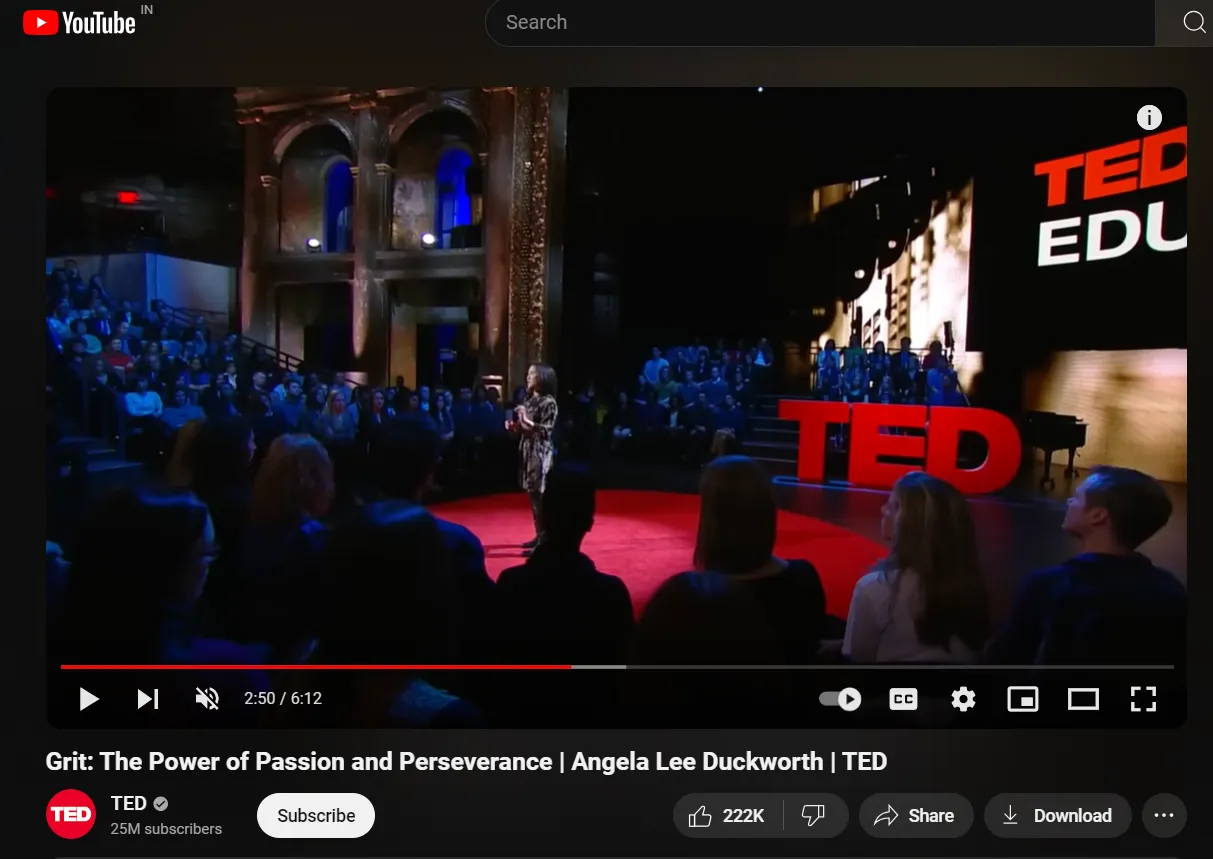Open the TED channel avatar
Image resolution: width=1213 pixels, height=859 pixels.
point(71,815)
